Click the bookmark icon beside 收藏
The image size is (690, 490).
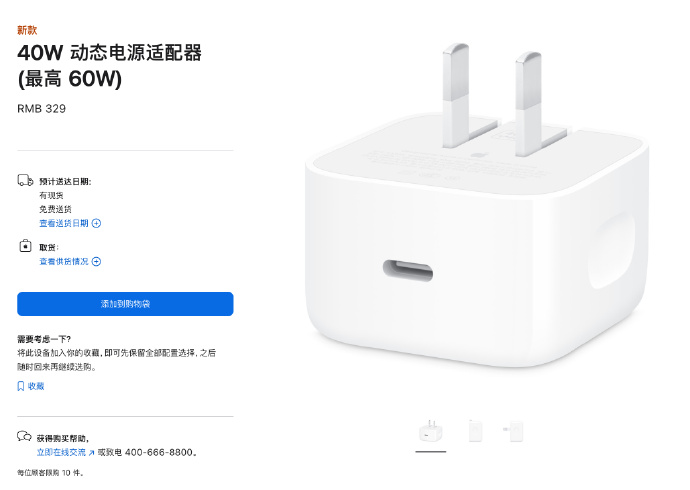point(20,386)
